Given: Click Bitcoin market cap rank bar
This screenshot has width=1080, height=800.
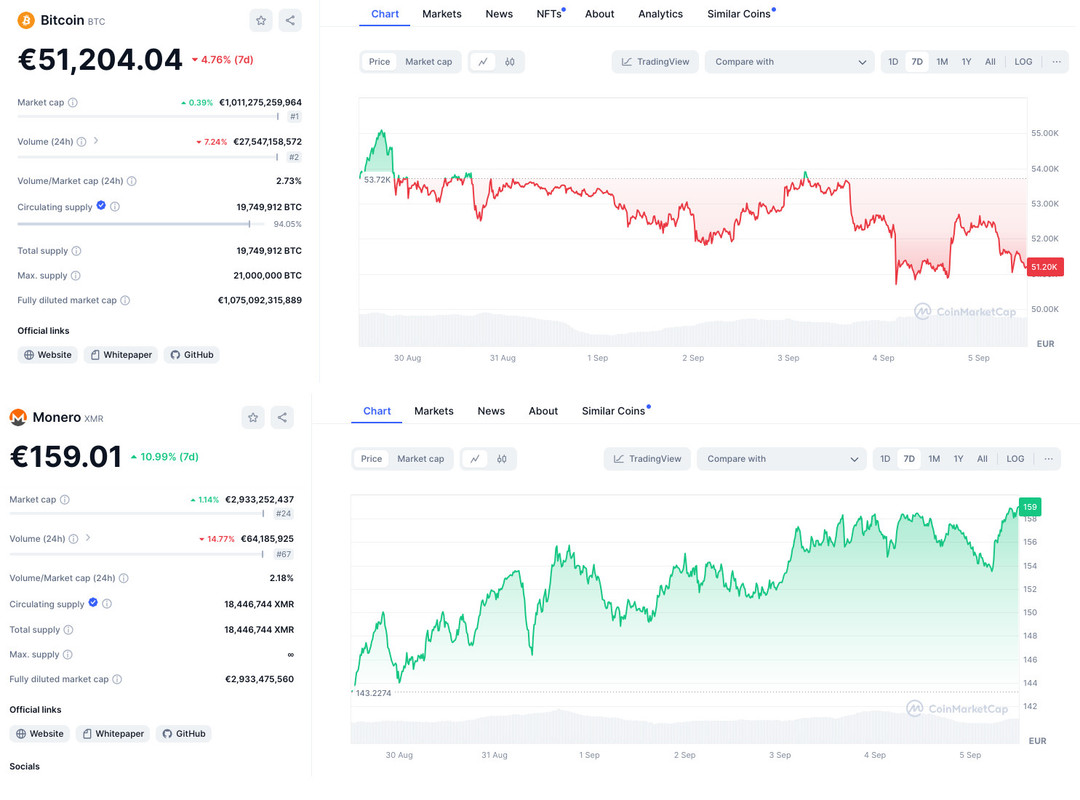Looking at the screenshot, I should coord(148,116).
